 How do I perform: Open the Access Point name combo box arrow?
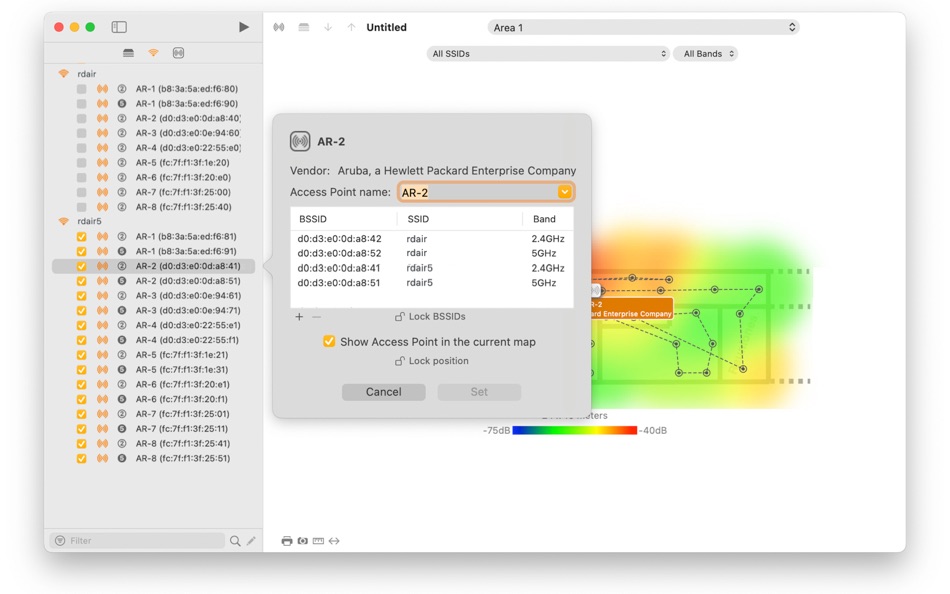tap(564, 192)
